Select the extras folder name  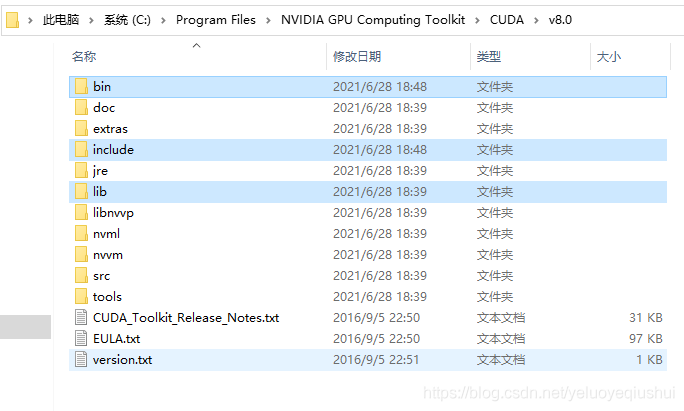(x=110, y=129)
